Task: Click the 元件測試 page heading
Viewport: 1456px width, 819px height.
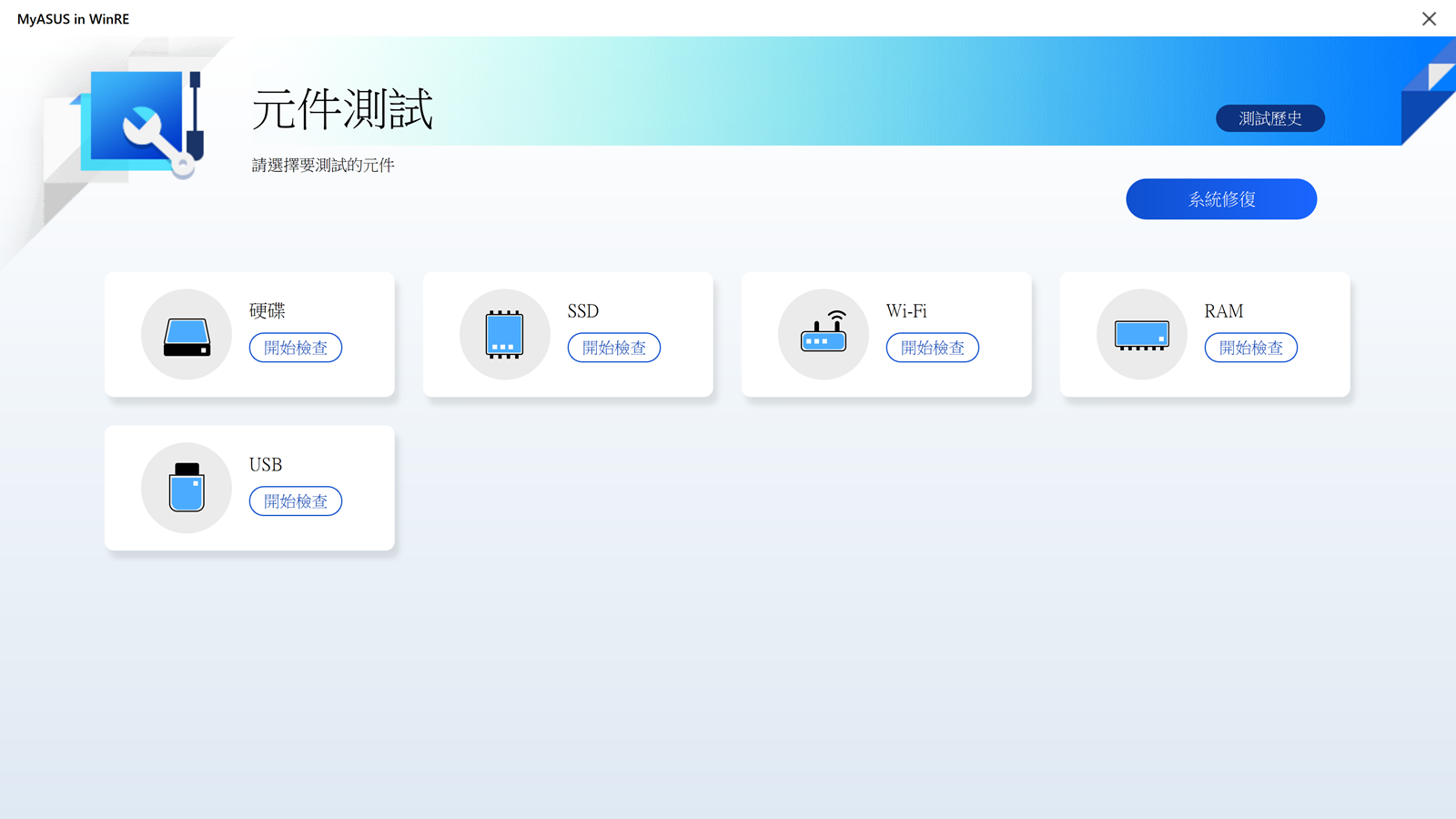Action: click(342, 110)
